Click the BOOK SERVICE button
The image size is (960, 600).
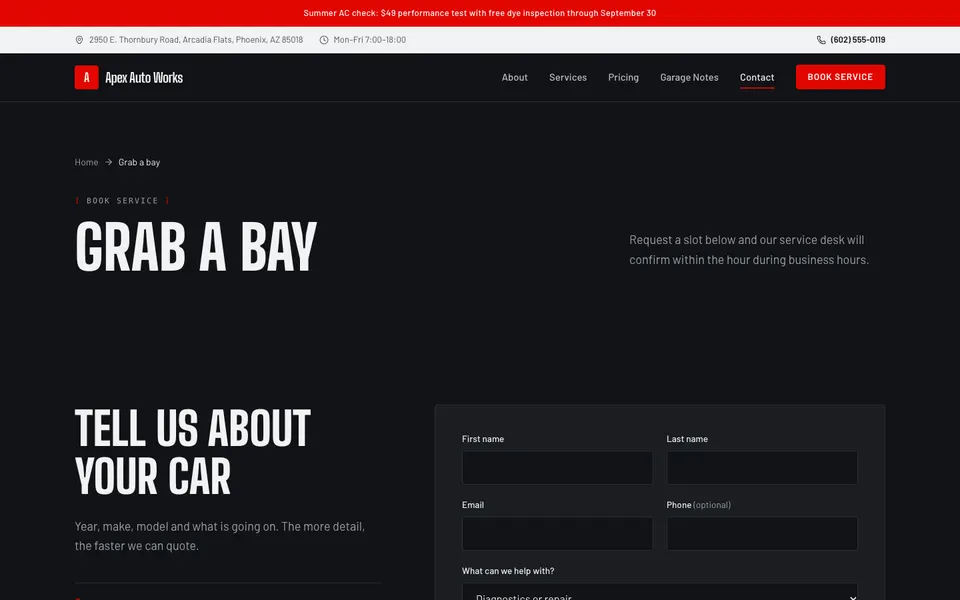tap(840, 77)
